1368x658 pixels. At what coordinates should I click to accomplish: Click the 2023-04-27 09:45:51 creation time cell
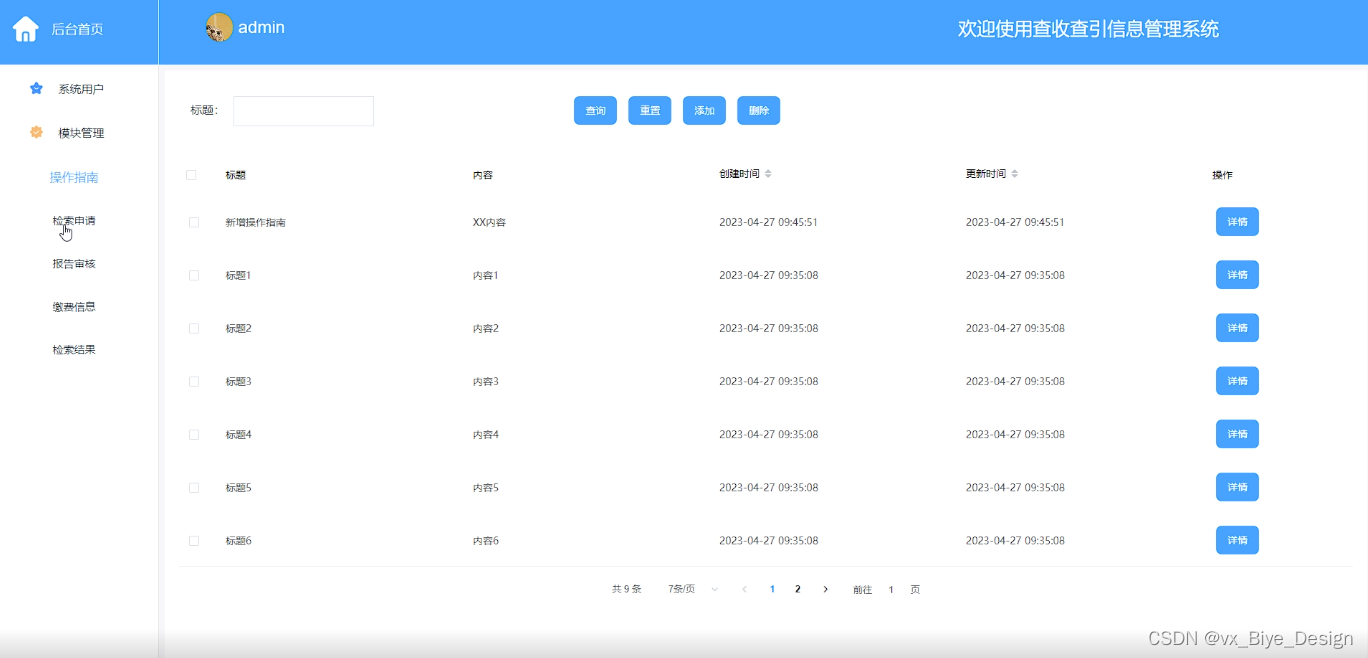coord(769,222)
